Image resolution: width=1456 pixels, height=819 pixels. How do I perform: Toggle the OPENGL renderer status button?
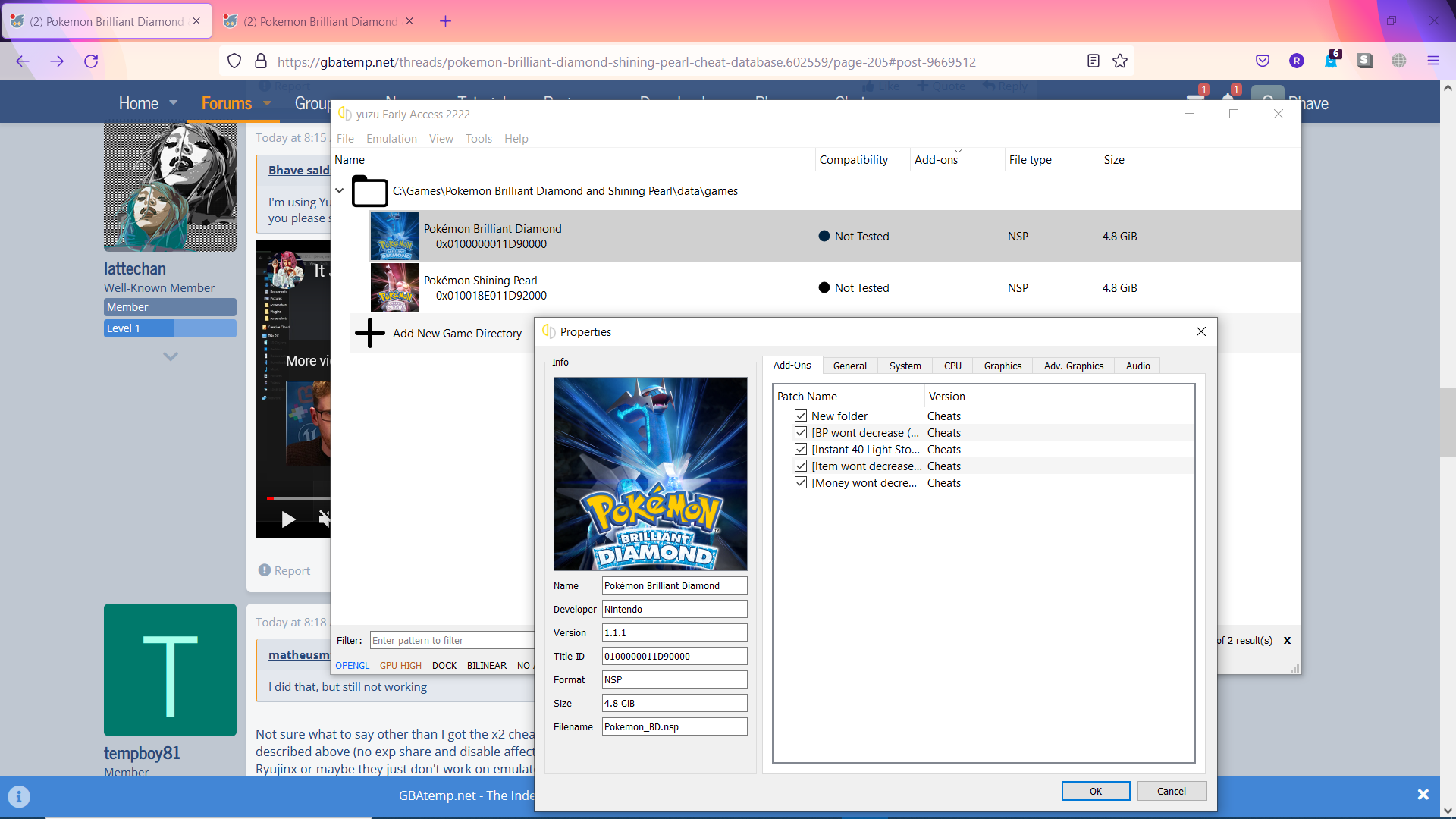tap(353, 666)
